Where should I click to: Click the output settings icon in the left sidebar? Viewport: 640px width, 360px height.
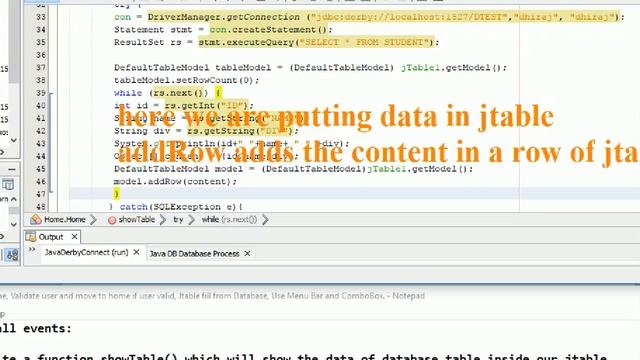click(12, 255)
